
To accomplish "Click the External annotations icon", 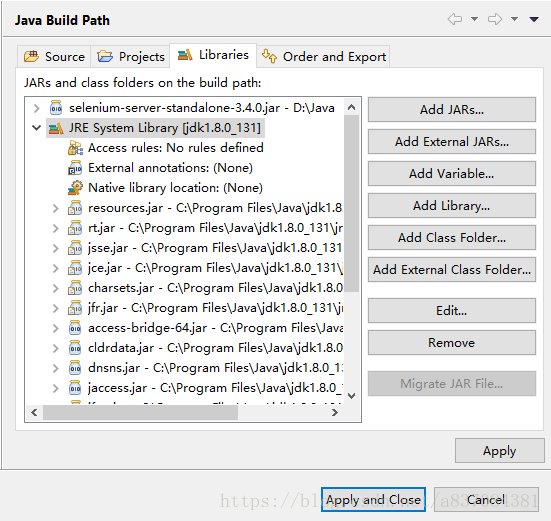I will pyautogui.click(x=75, y=168).
